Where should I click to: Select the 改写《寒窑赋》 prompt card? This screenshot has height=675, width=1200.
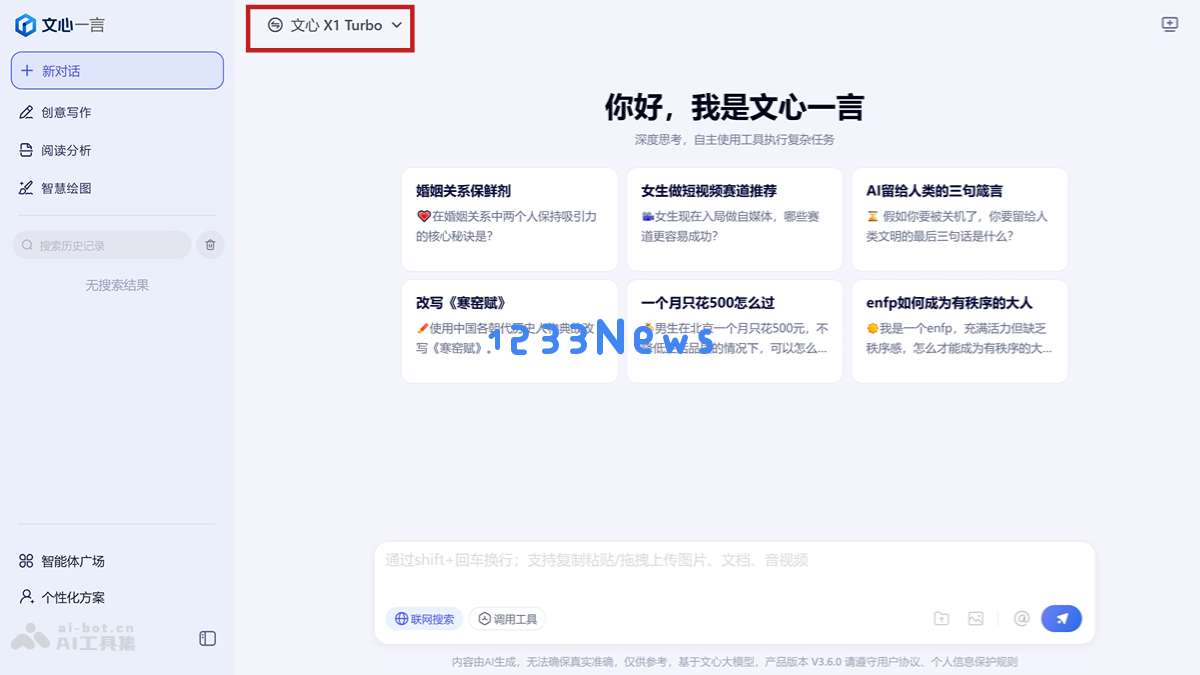(510, 331)
